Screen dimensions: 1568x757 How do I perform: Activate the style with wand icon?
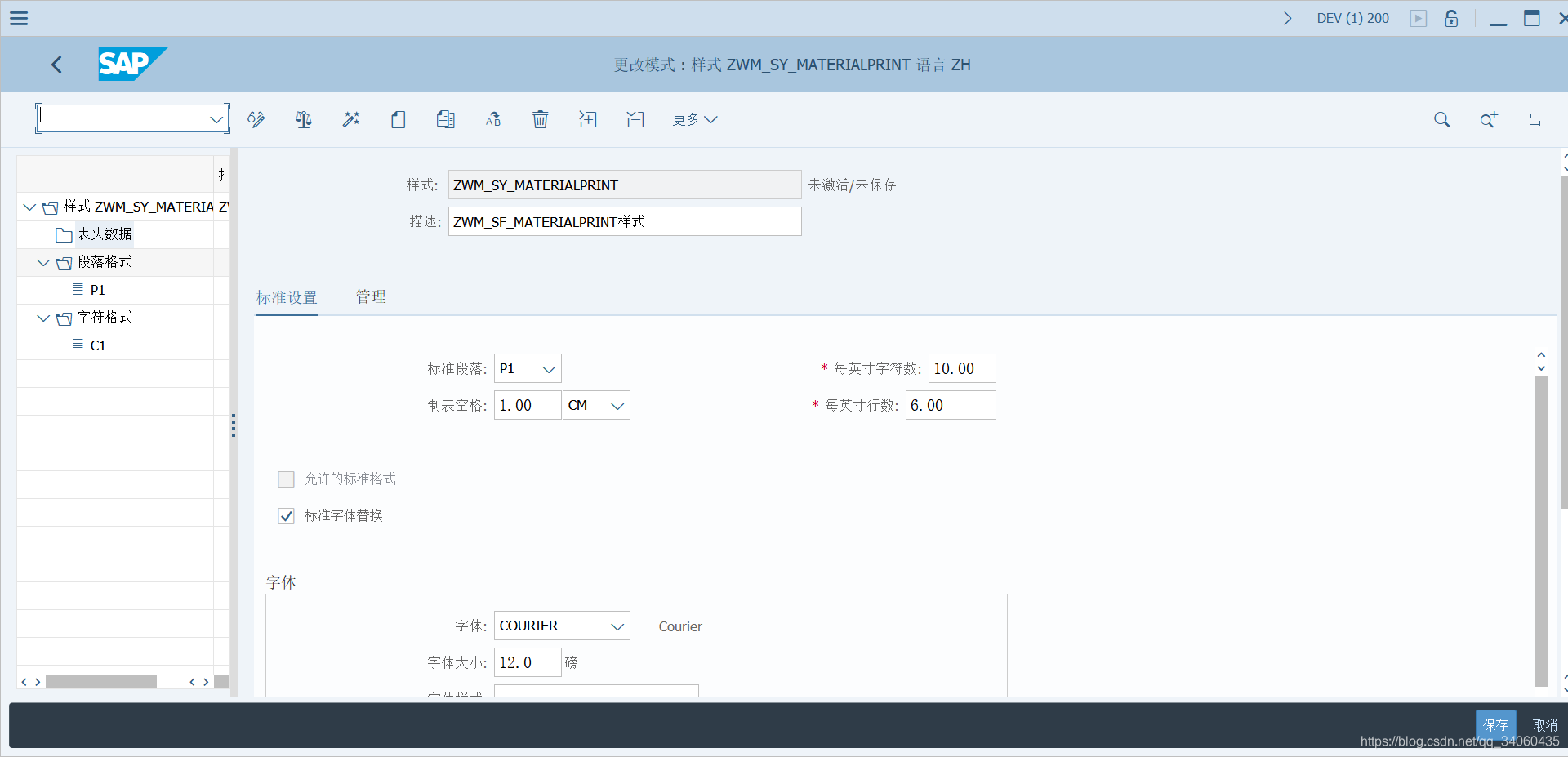coord(351,119)
